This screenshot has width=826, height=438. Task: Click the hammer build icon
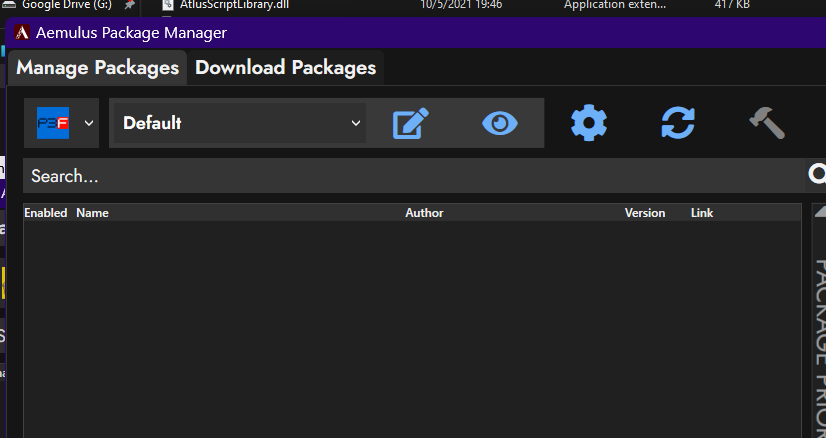[x=767, y=123]
